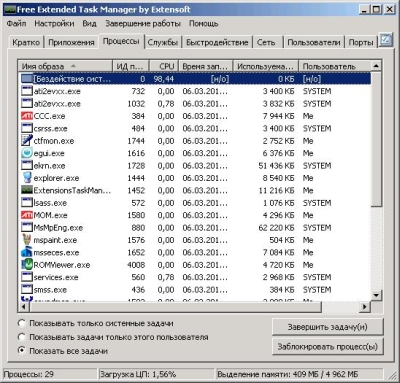Open the Файл menu
The image size is (400, 383).
pyautogui.click(x=16, y=24)
